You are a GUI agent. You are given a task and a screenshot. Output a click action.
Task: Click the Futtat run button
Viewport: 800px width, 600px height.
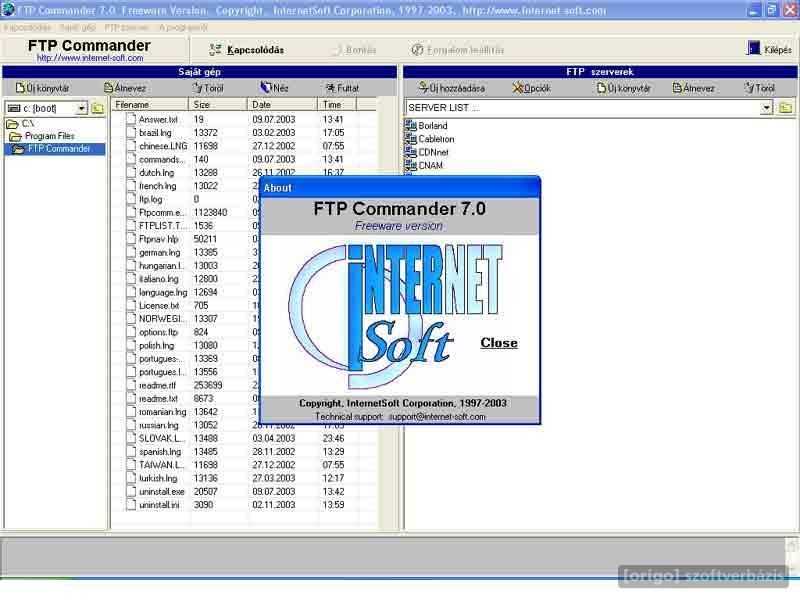[342, 88]
